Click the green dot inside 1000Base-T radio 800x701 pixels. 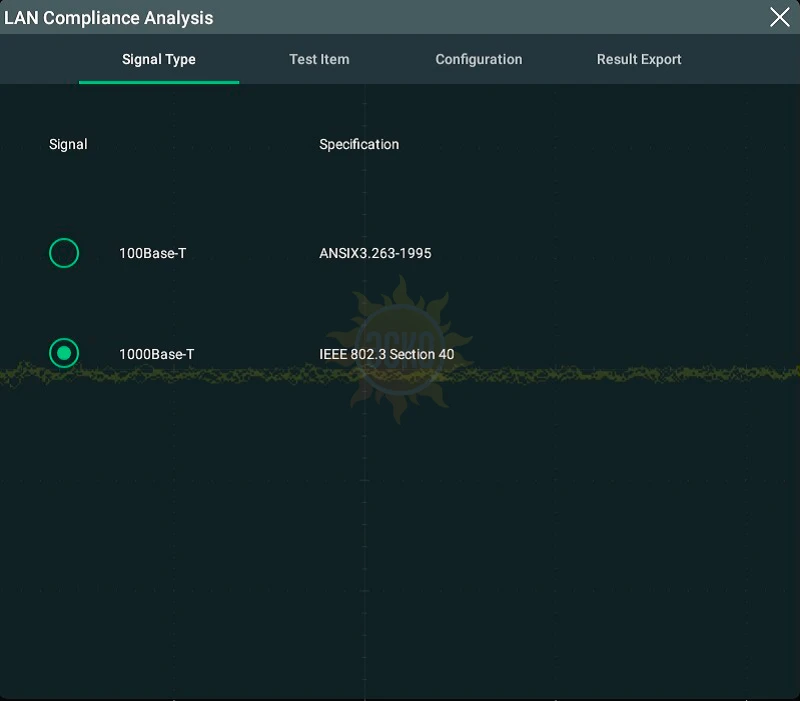64,353
